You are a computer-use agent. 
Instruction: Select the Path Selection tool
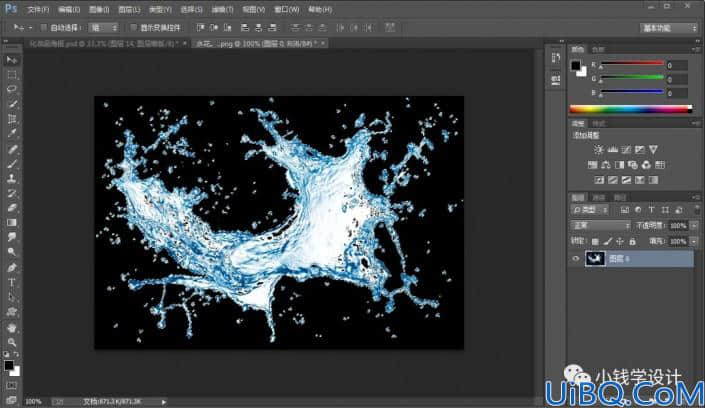[12, 297]
